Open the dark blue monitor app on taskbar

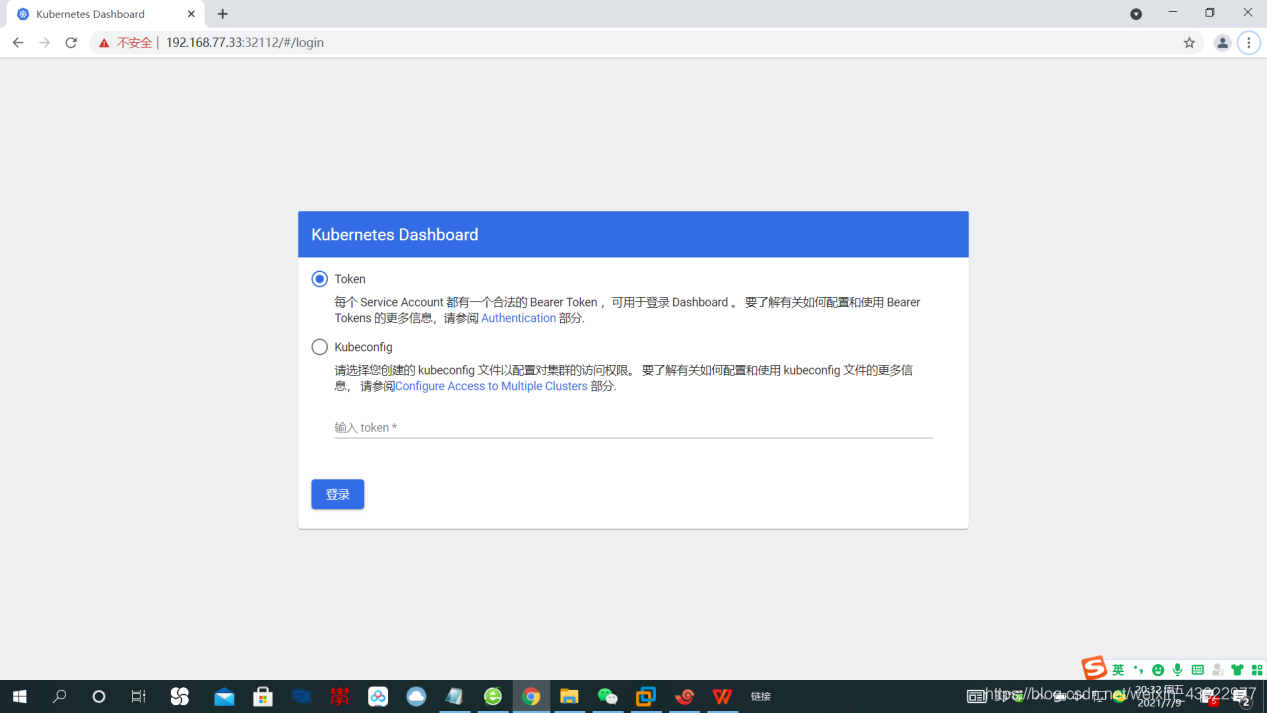tap(301, 696)
